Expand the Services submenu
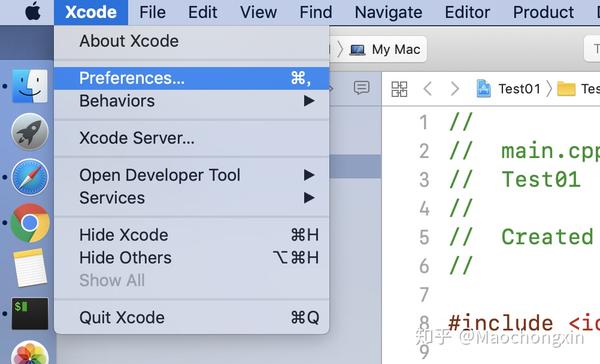 pos(191,198)
